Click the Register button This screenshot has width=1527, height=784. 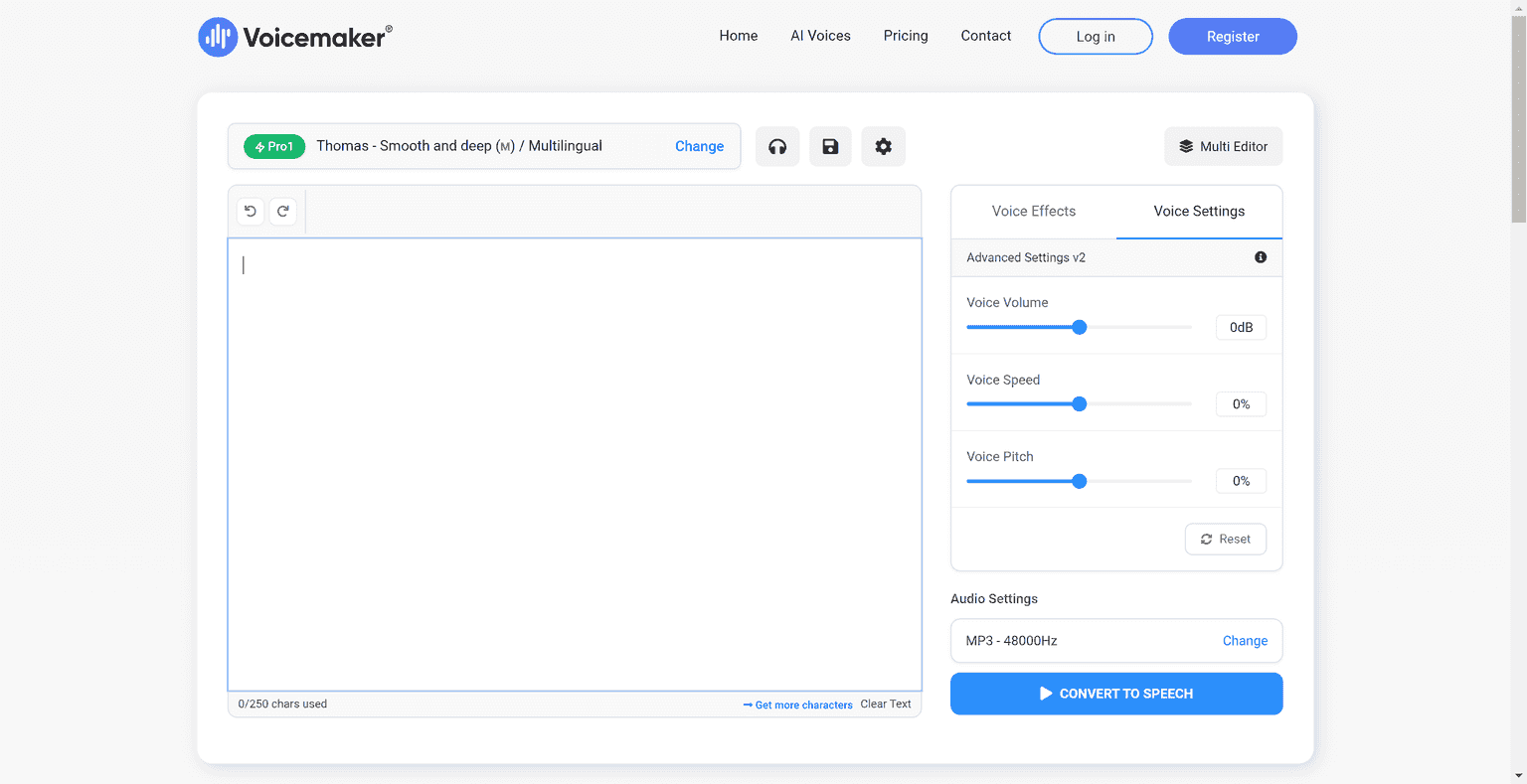(x=1233, y=37)
